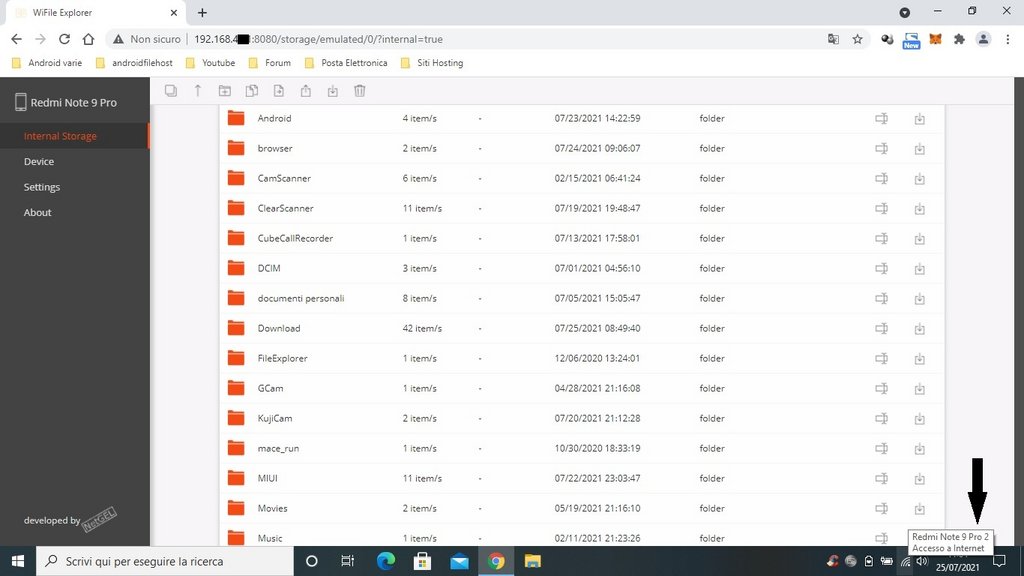Click the orange DCIM folder icon
The image size is (1024, 576).
[x=236, y=268]
